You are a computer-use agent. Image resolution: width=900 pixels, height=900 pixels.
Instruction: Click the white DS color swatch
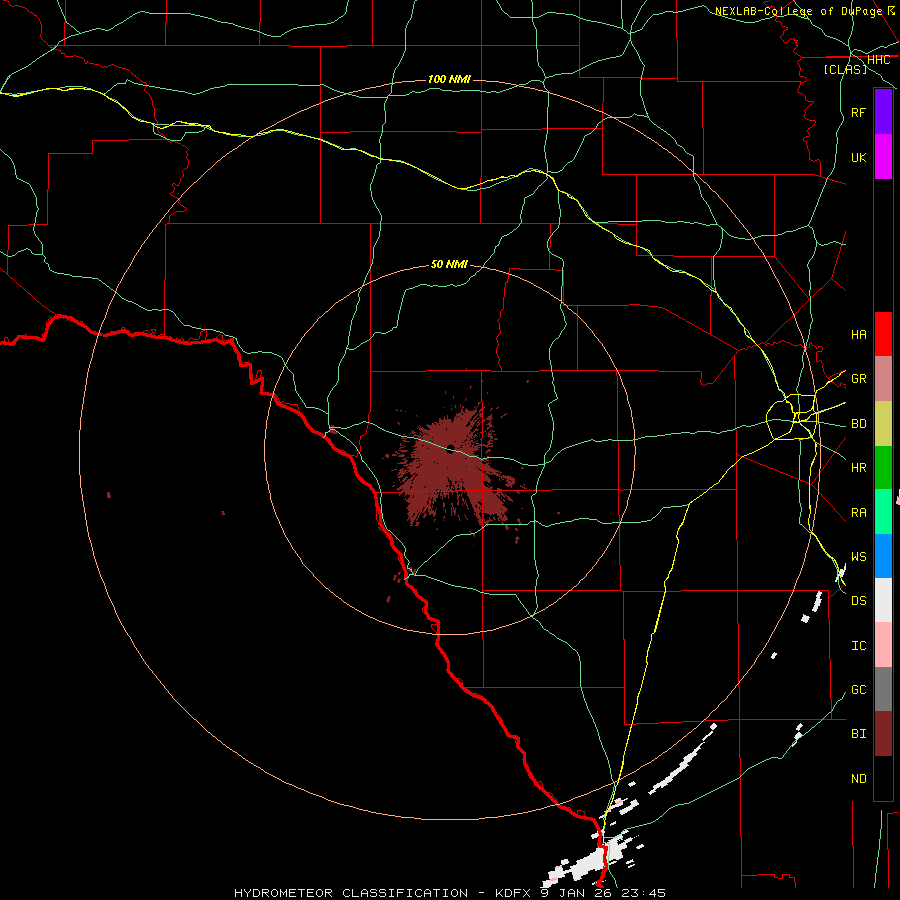pyautogui.click(x=883, y=600)
